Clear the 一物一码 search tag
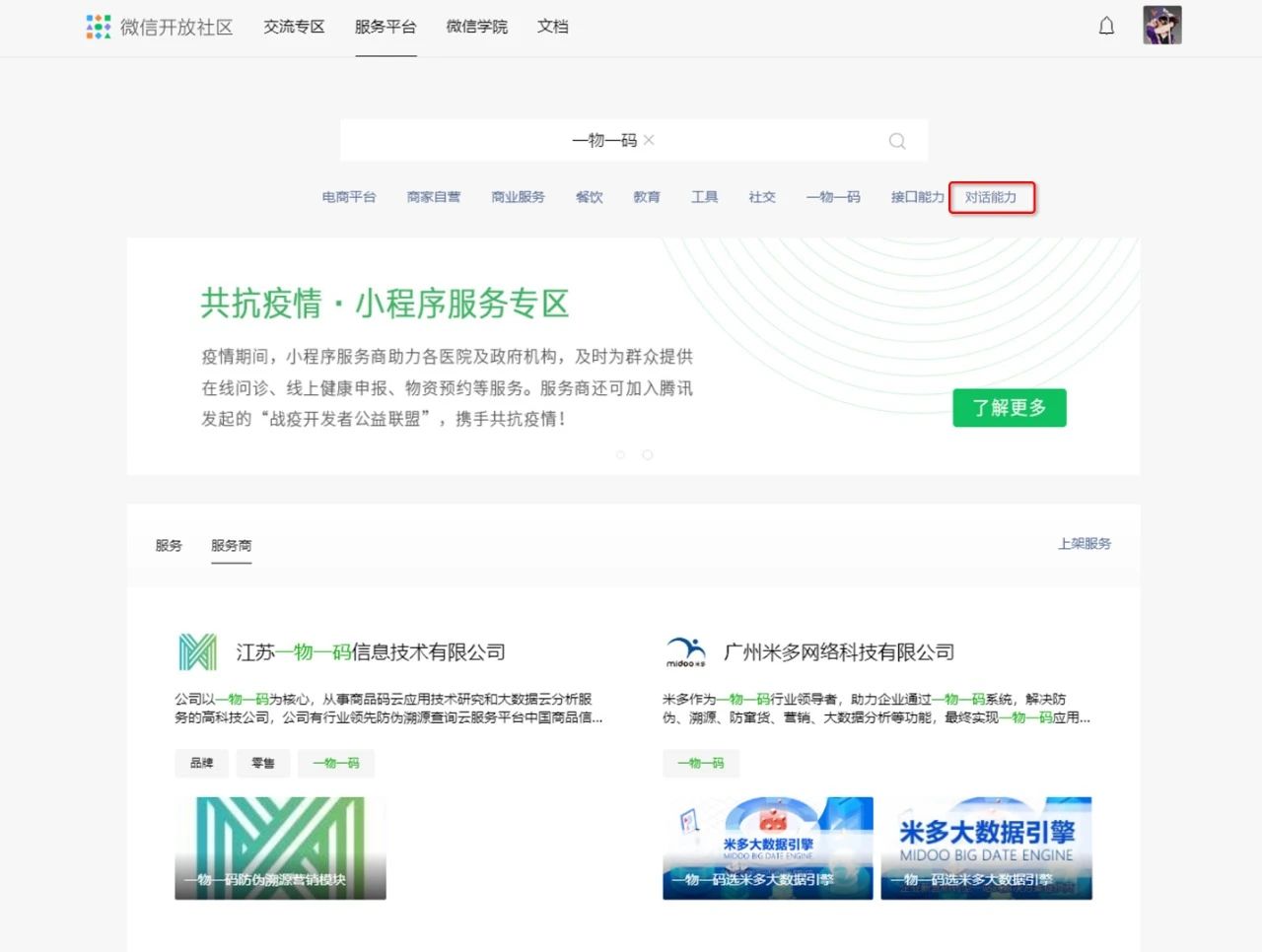Image resolution: width=1262 pixels, height=952 pixels. (x=649, y=140)
